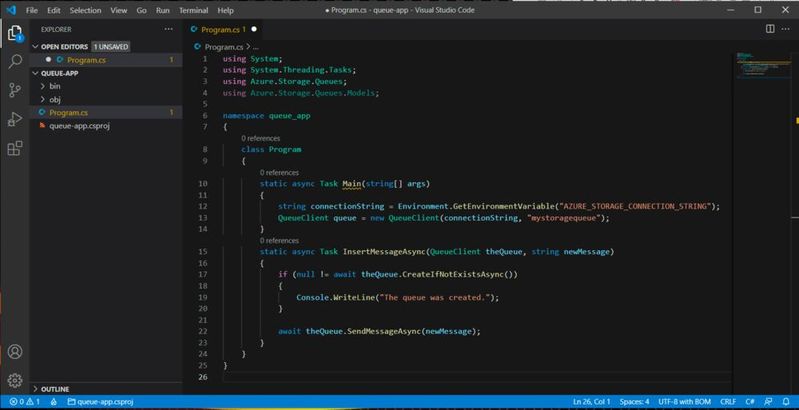
Task: Select Program.cs in QUEUE-APP tree
Action: (106, 113)
